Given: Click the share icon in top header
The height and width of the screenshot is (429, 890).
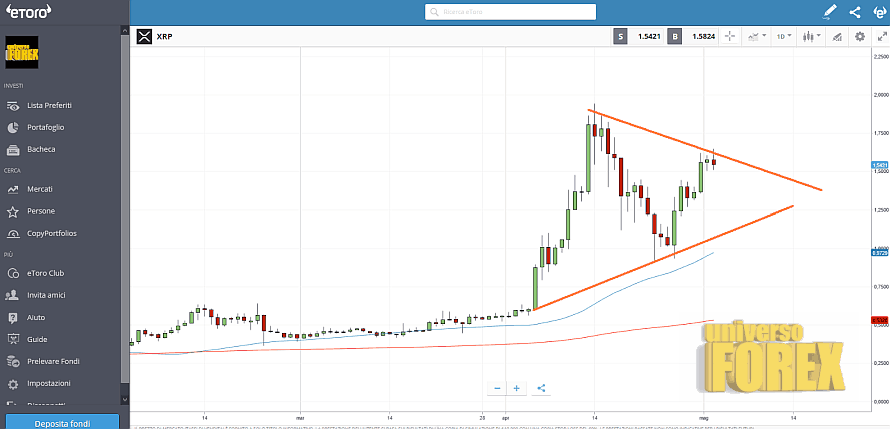Looking at the screenshot, I should coord(854,12).
